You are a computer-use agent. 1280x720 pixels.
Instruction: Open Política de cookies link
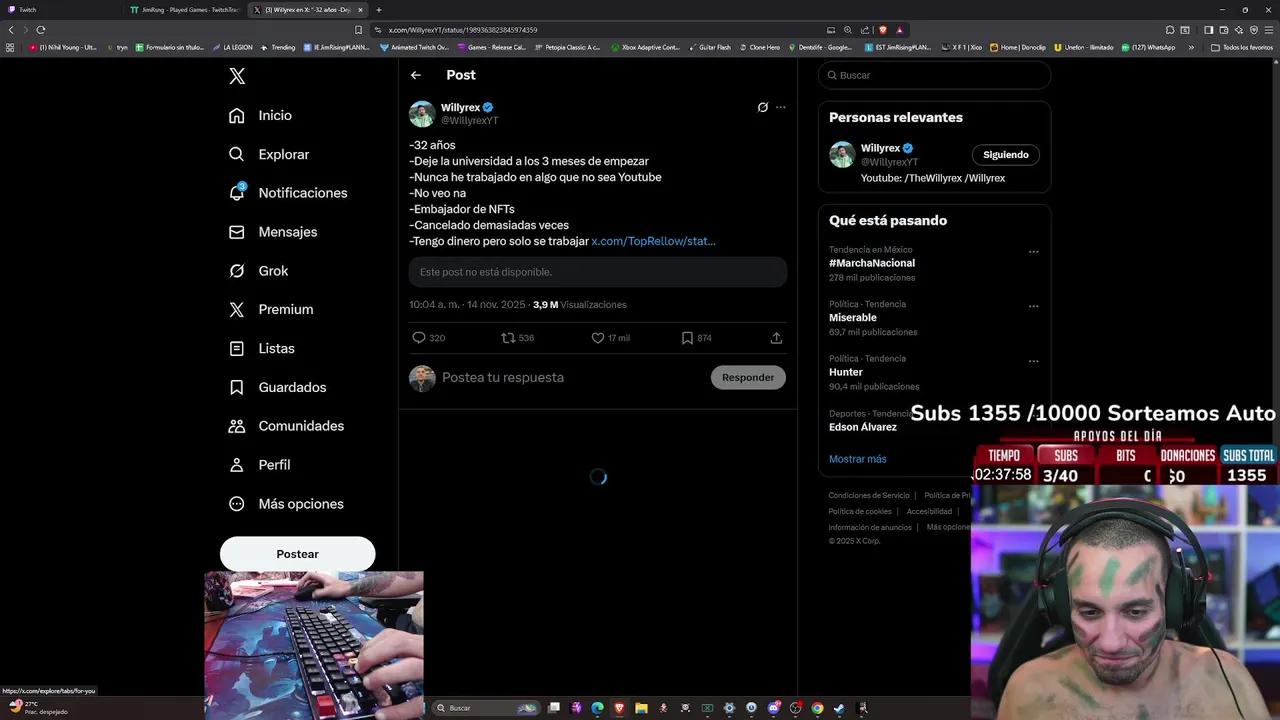[860, 512]
